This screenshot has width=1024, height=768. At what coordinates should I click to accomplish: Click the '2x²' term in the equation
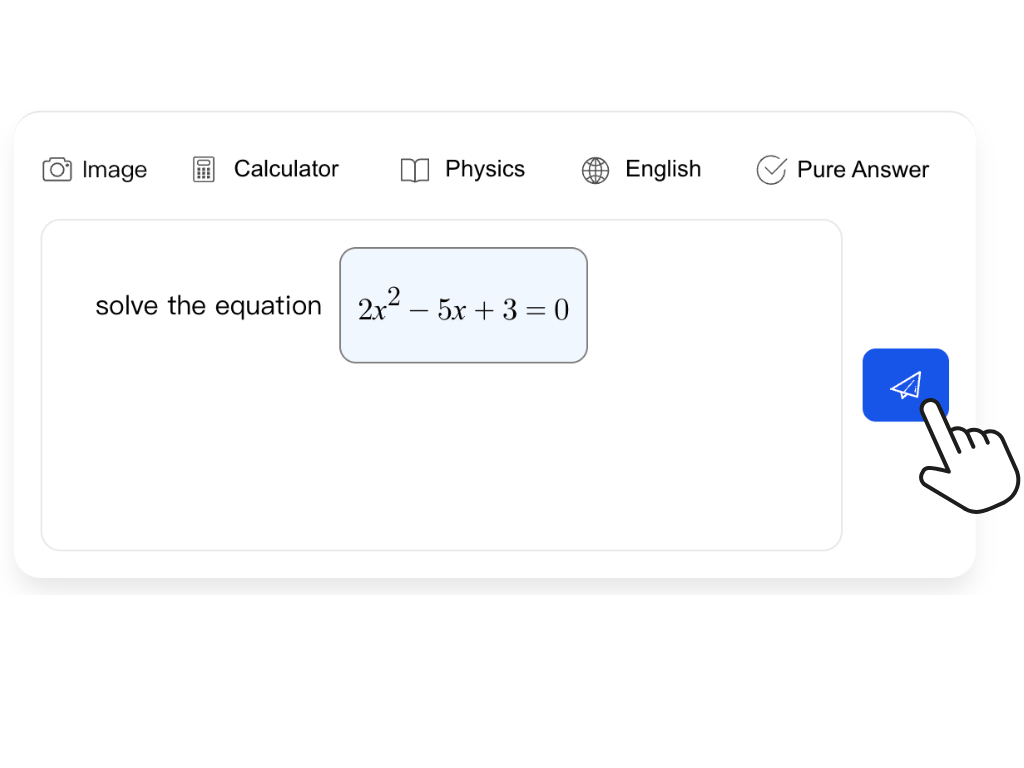coord(378,308)
